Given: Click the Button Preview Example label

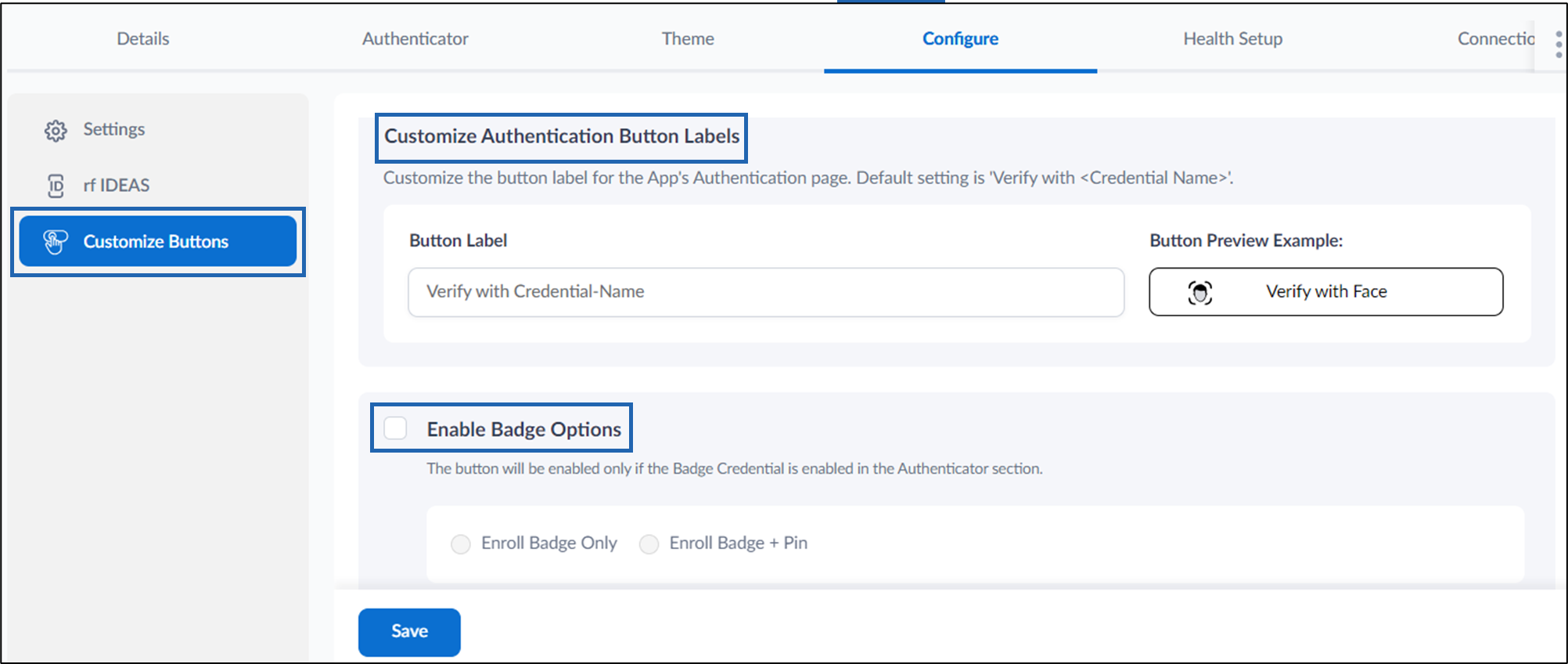Looking at the screenshot, I should (x=1246, y=240).
